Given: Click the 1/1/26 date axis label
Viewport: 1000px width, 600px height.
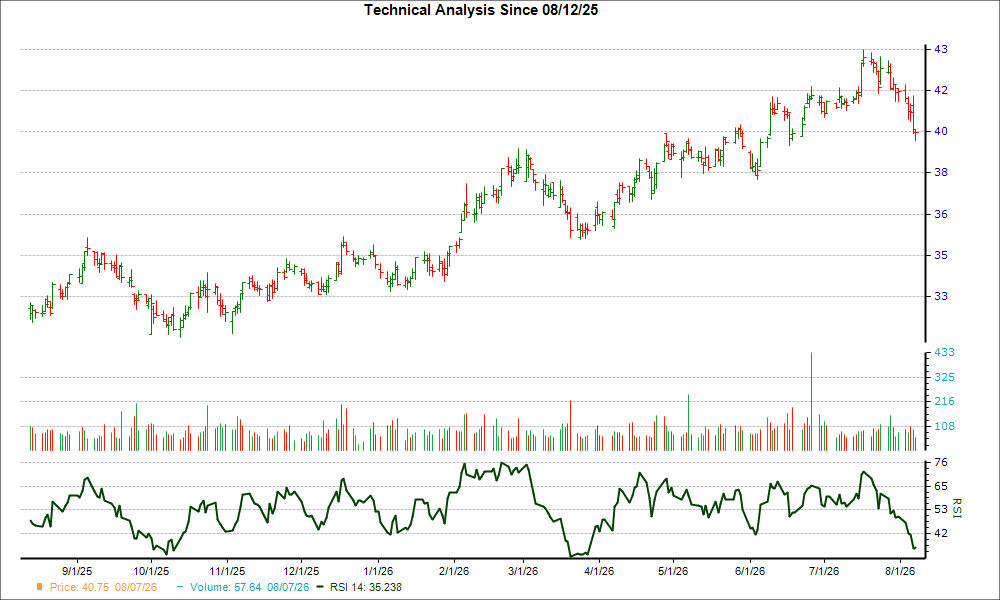Looking at the screenshot, I should 378,571.
